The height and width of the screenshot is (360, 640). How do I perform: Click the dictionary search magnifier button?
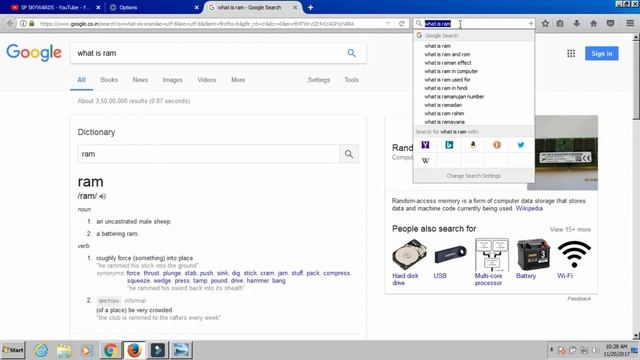349,154
